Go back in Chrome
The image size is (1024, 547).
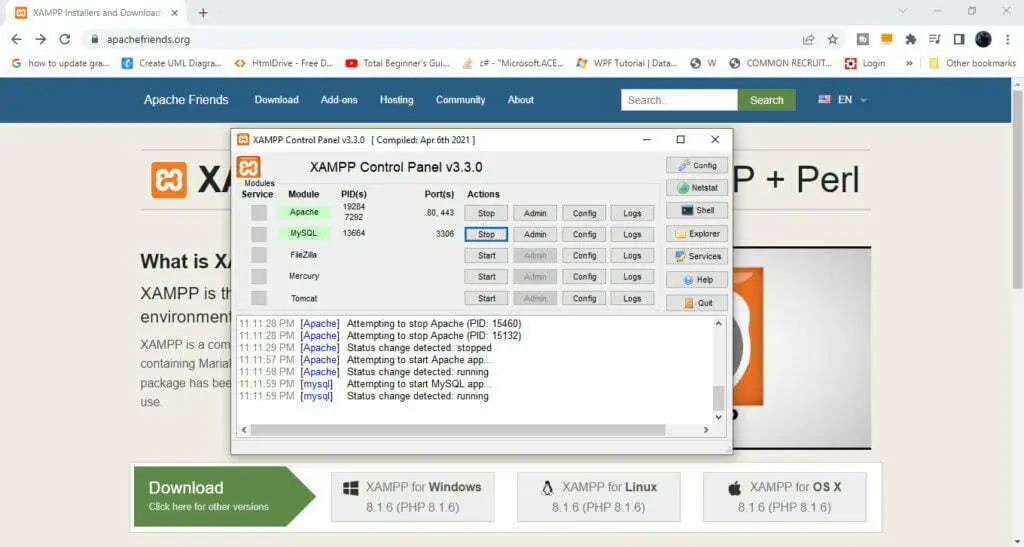coord(16,39)
